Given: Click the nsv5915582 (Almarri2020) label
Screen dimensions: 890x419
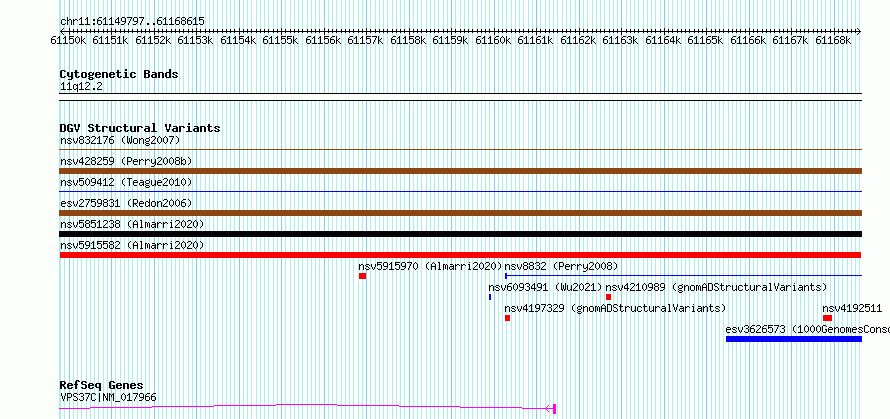Looking at the screenshot, I should click(132, 245).
